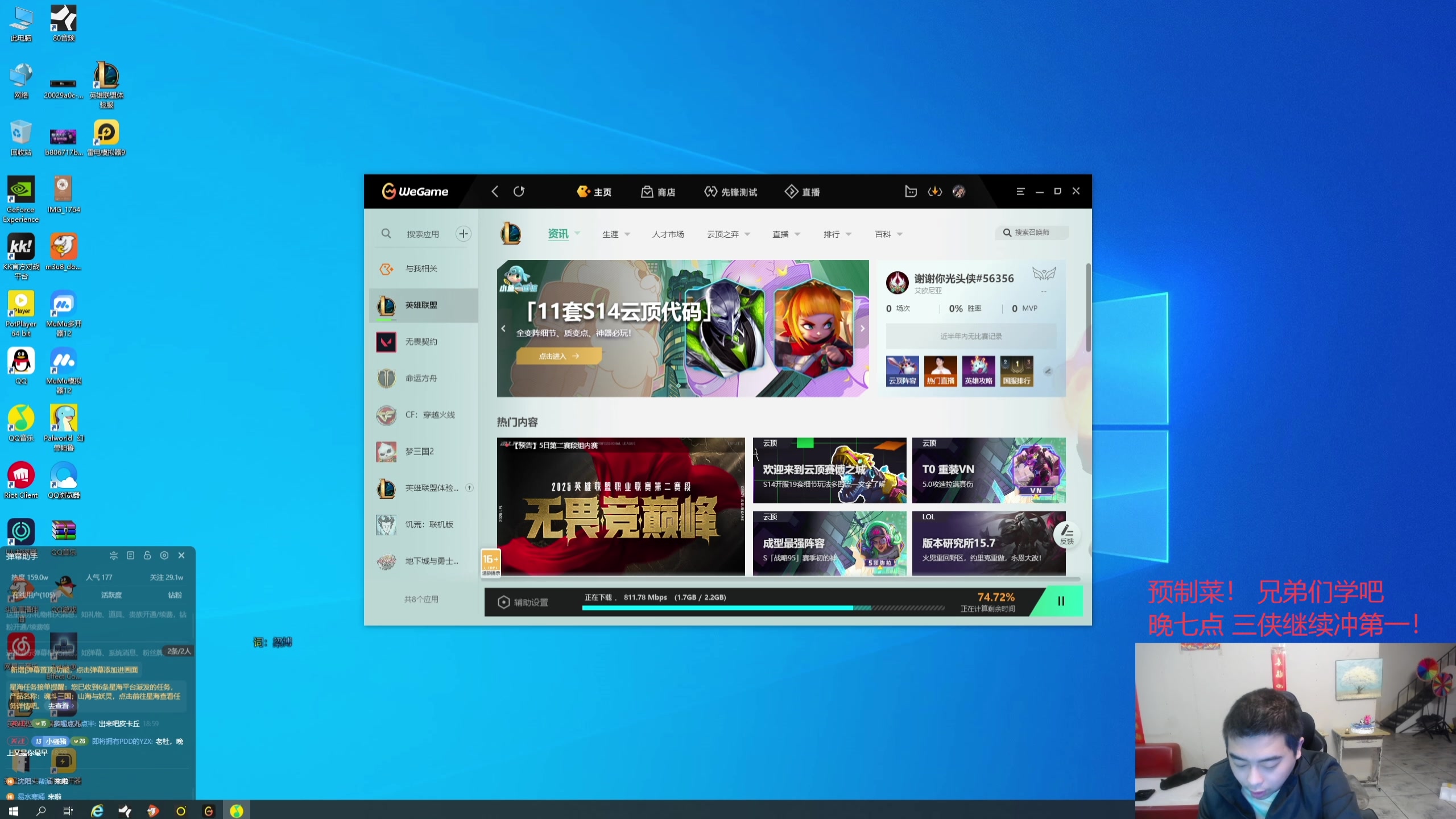The image size is (1456, 819).
Task: Click the WeGame back arrow
Action: 495,192
